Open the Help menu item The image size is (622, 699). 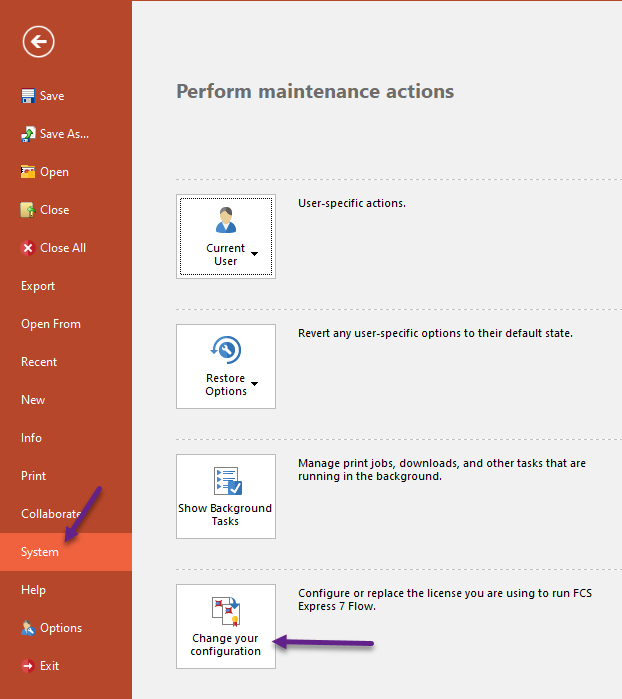coord(34,590)
